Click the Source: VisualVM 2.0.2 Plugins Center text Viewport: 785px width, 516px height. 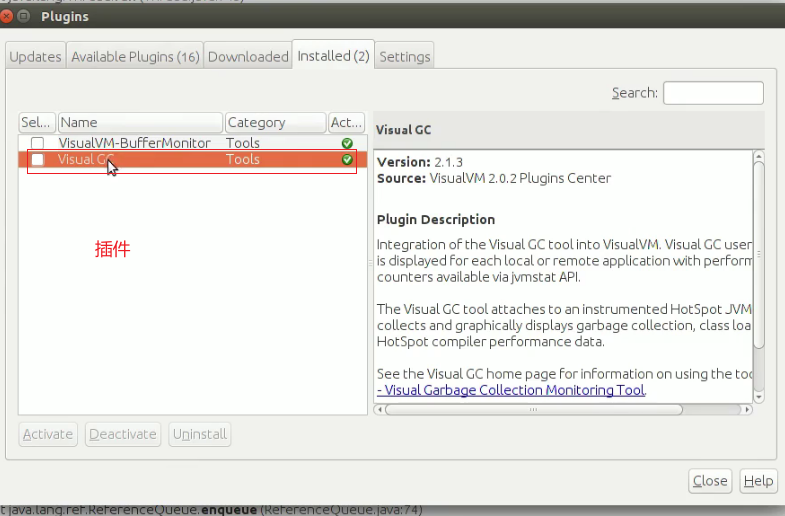(494, 178)
